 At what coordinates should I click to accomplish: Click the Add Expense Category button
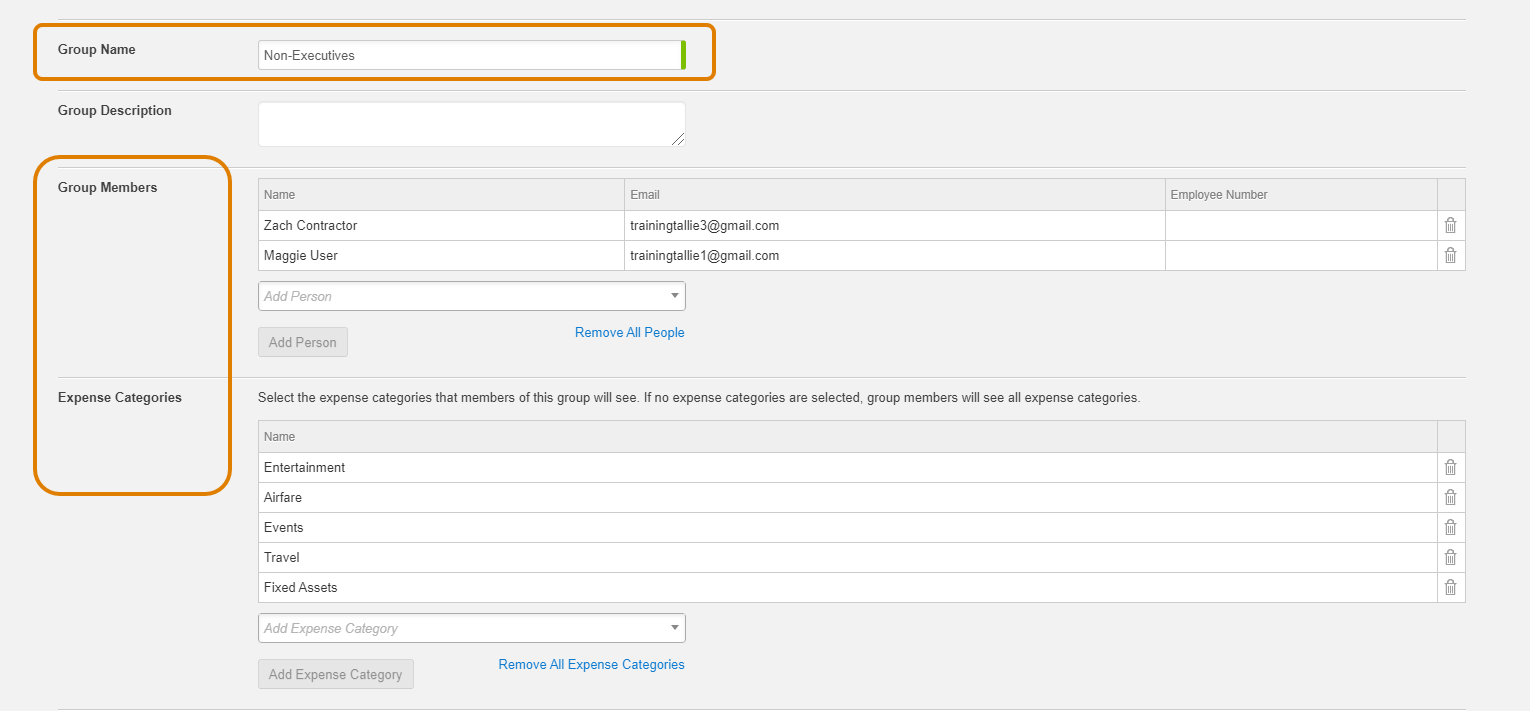[335, 674]
